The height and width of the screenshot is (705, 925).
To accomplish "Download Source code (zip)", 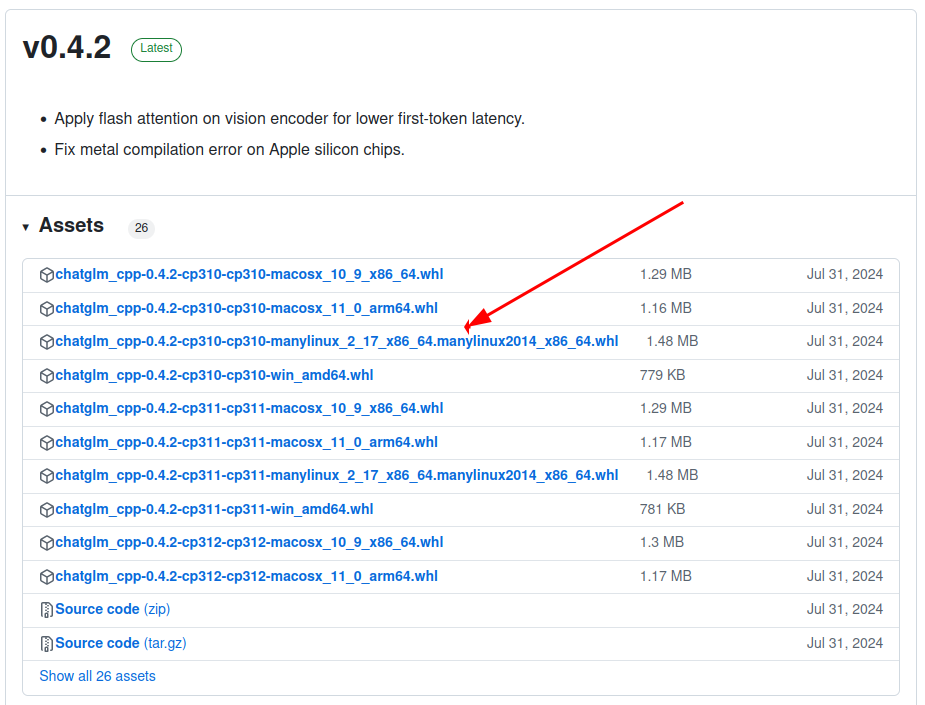I will coord(113,609).
